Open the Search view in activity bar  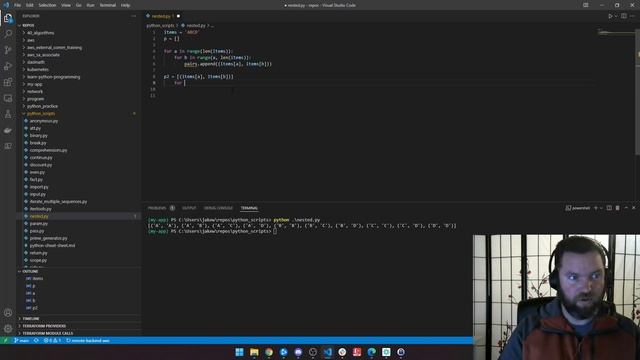8,34
